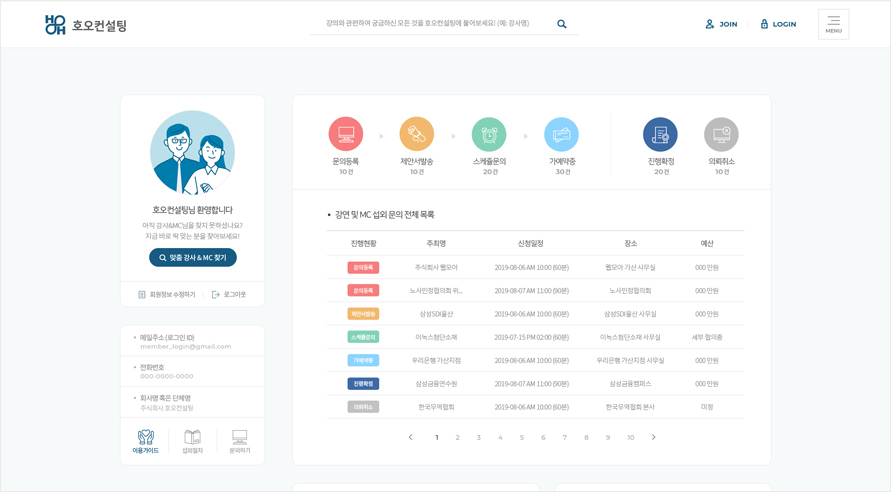Click the gray 의뢰취소 status icon
The height and width of the screenshot is (492, 891).
[x=721, y=135]
